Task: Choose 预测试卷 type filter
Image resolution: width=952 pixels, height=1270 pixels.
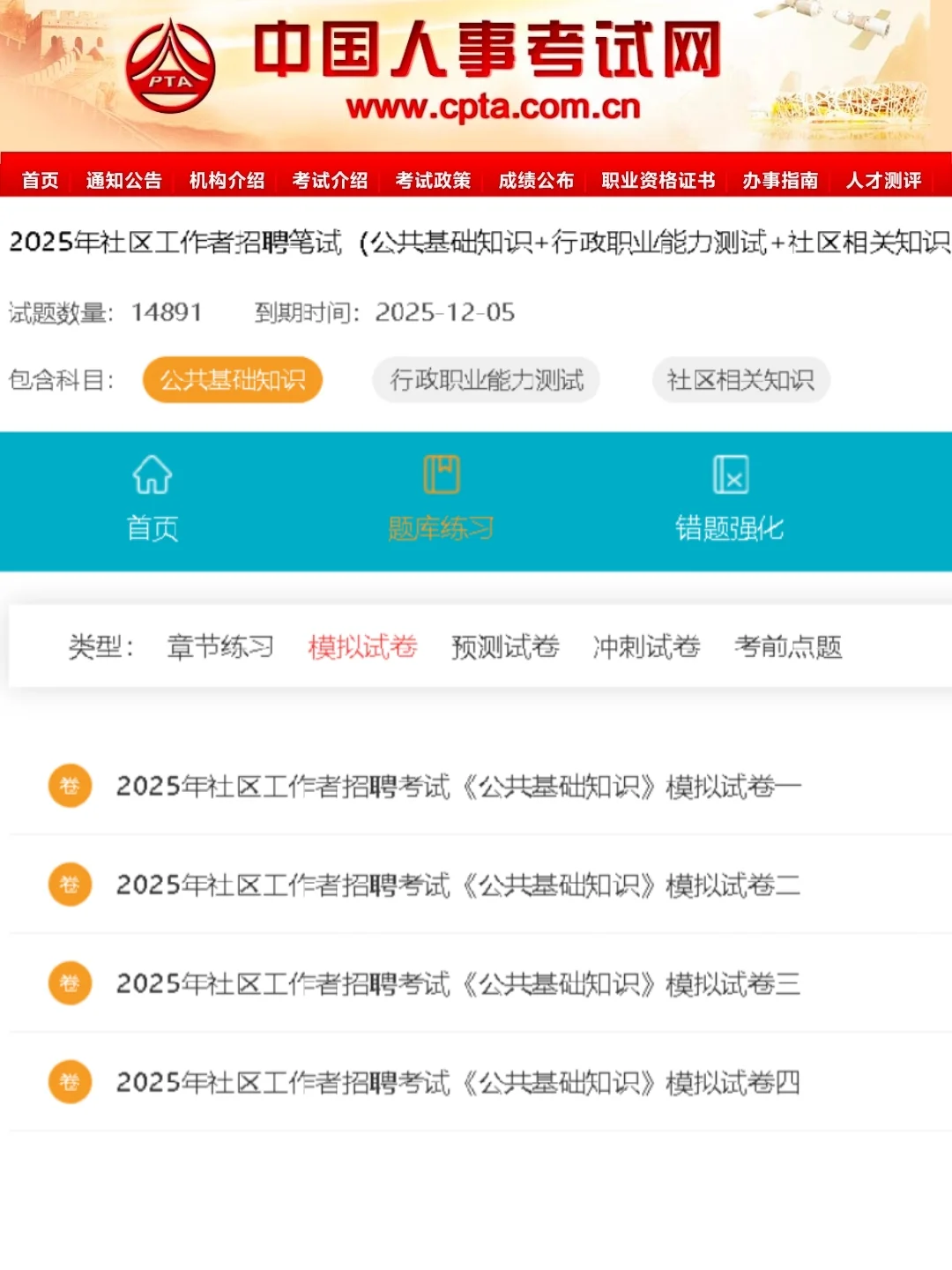Action: (505, 647)
